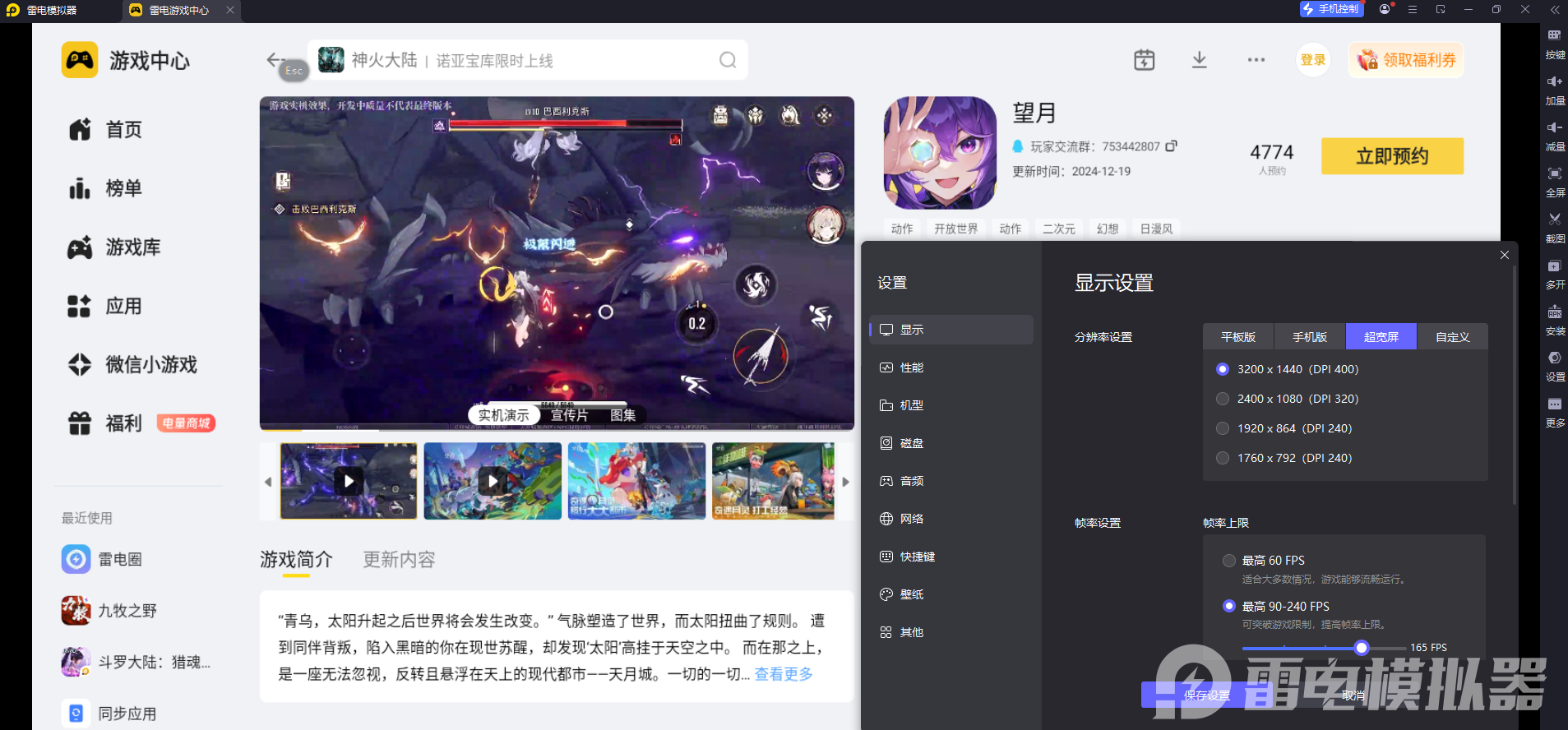This screenshot has width=1568, height=730.
Task: Open 快捷键 shortcut settings
Action: [951, 557]
